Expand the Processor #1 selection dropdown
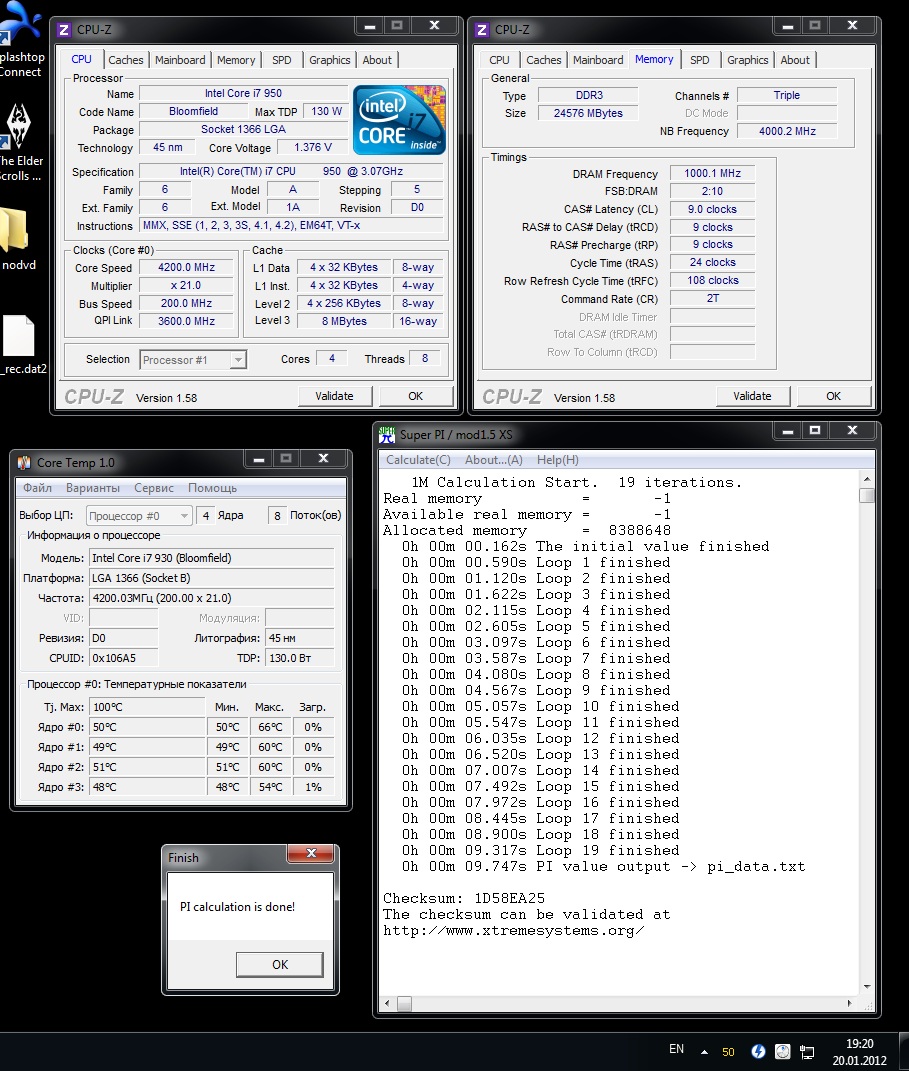Viewport: 909px width, 1071px height. click(x=238, y=360)
